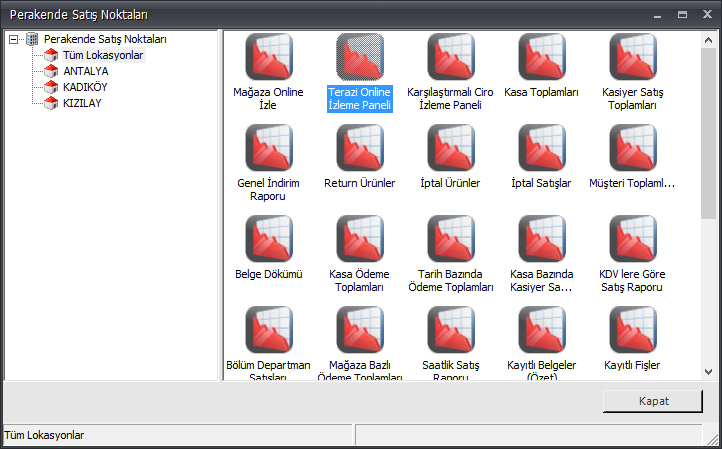Open KDV lere Göre Satış Raporu
This screenshot has width=722, height=449.
point(633,239)
